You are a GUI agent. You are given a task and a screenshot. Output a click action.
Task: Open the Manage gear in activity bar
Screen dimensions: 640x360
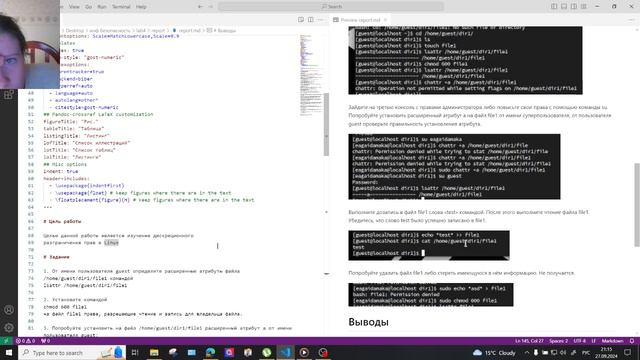pos(9,327)
